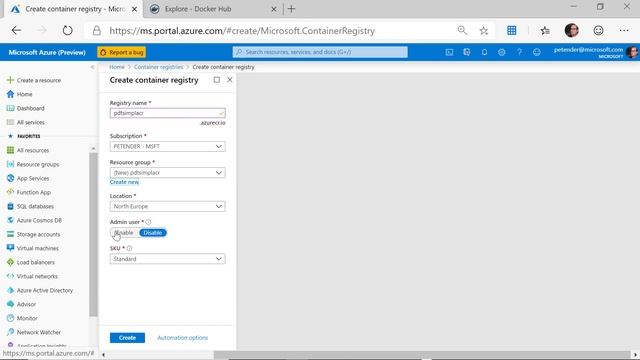Switch to Create container registry browser tab

click(x=74, y=9)
